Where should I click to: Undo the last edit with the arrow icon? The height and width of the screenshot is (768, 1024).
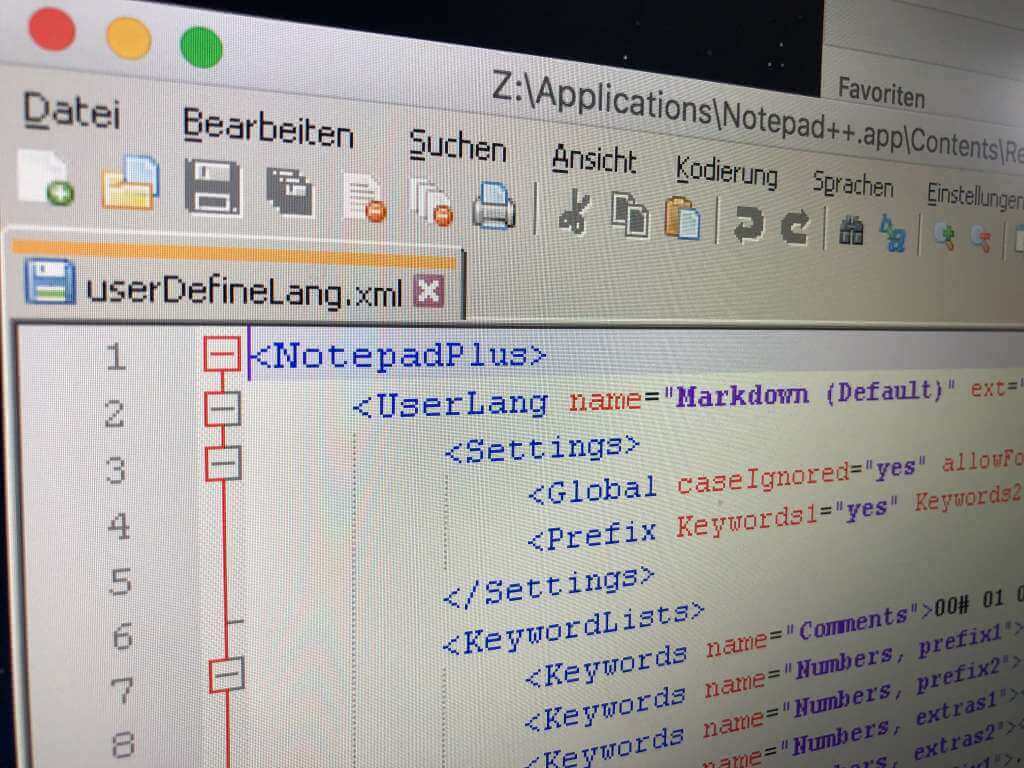pos(748,224)
